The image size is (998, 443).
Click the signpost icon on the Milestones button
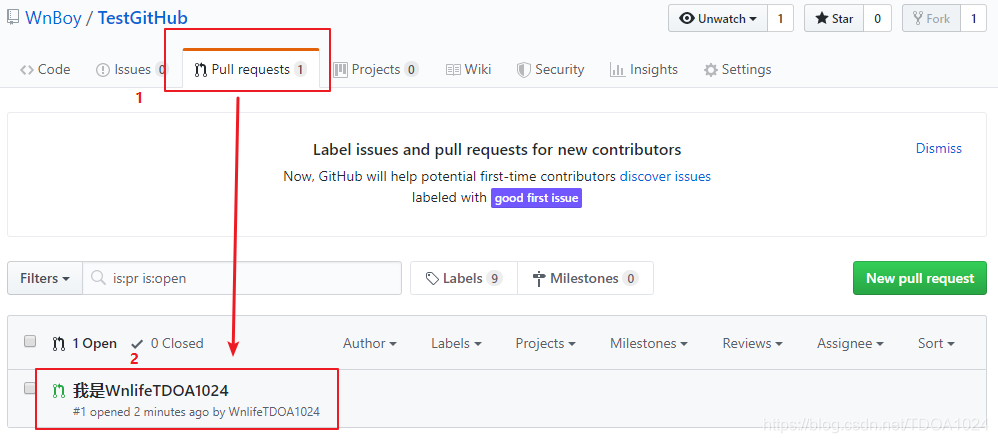click(539, 278)
